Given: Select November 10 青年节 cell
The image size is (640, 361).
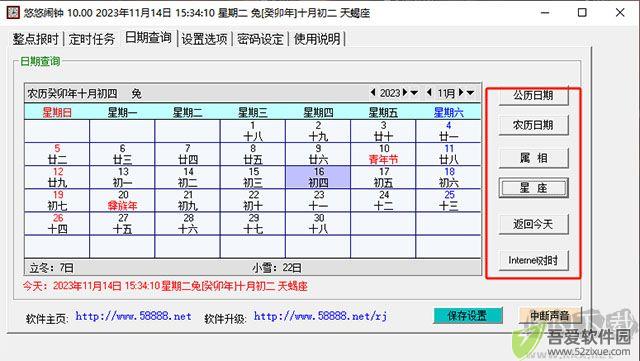Looking at the screenshot, I should tap(383, 154).
